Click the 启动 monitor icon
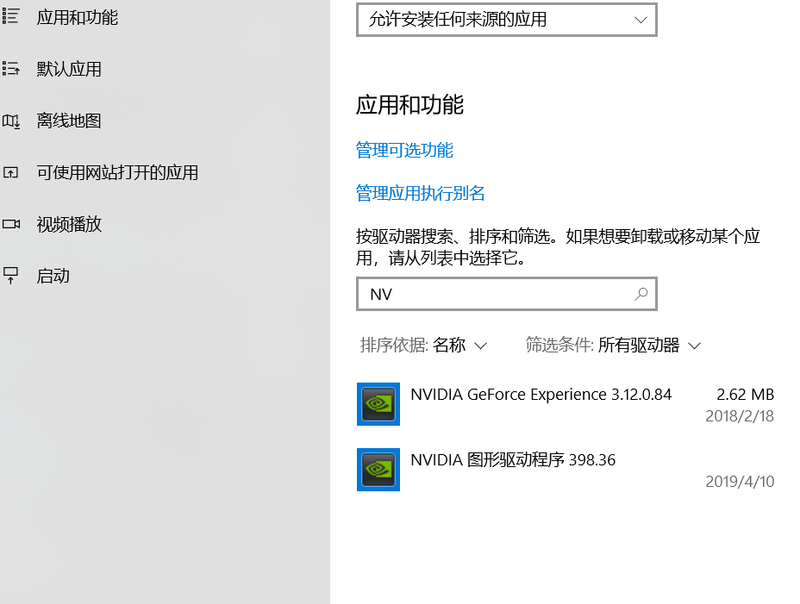800x604 pixels. click(x=11, y=276)
